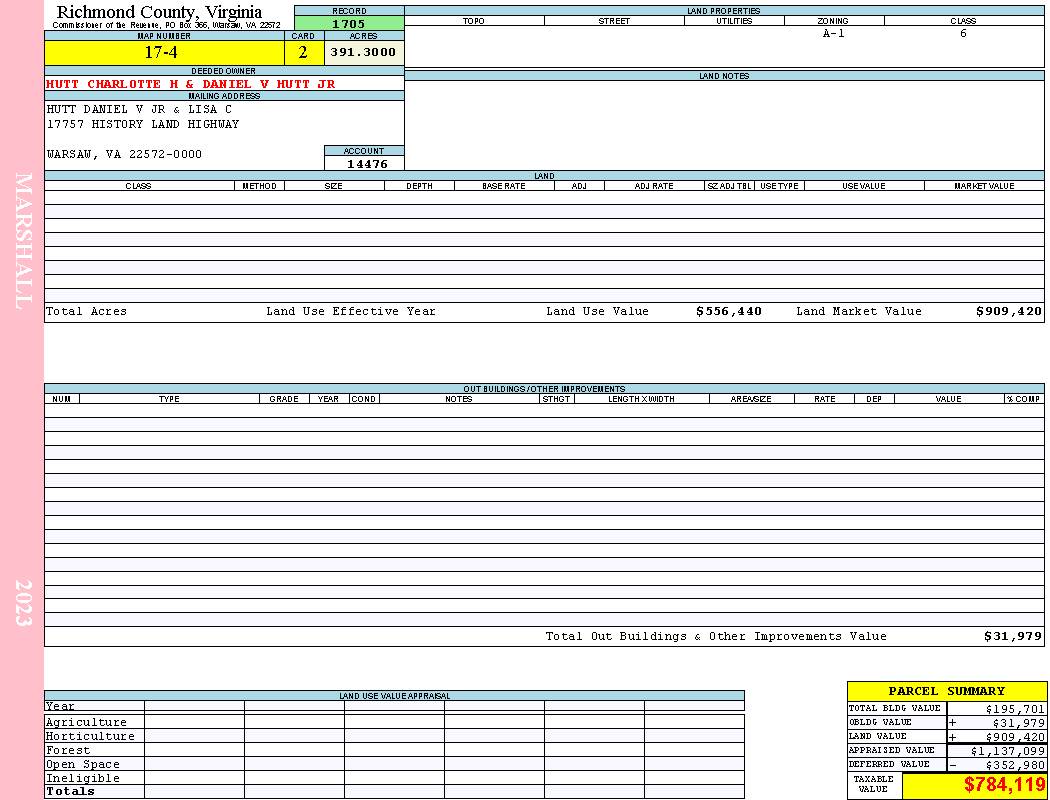Click the 2023 year on sidebar

[x=23, y=603]
